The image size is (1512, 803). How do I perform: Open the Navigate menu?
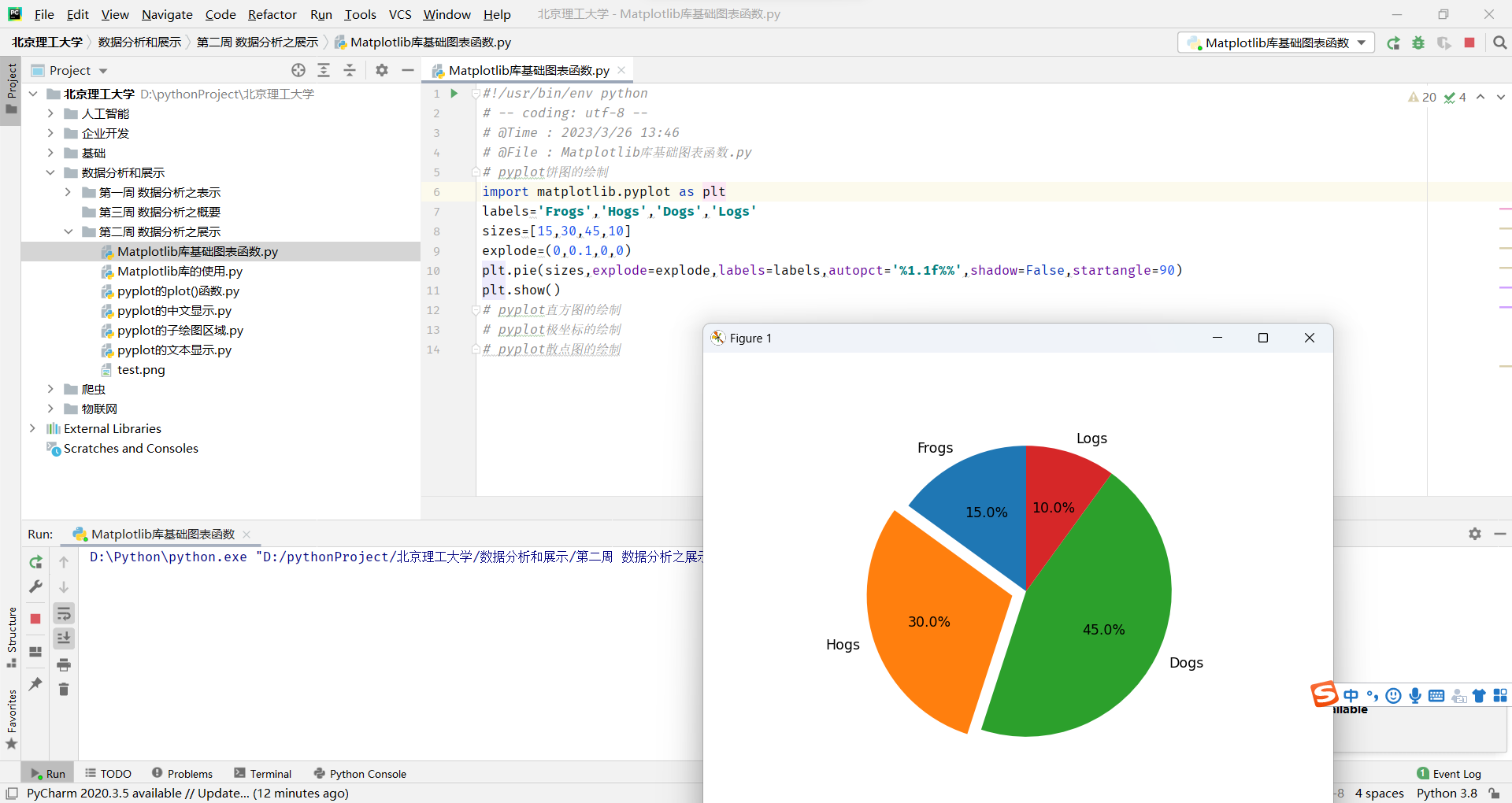pos(167,14)
